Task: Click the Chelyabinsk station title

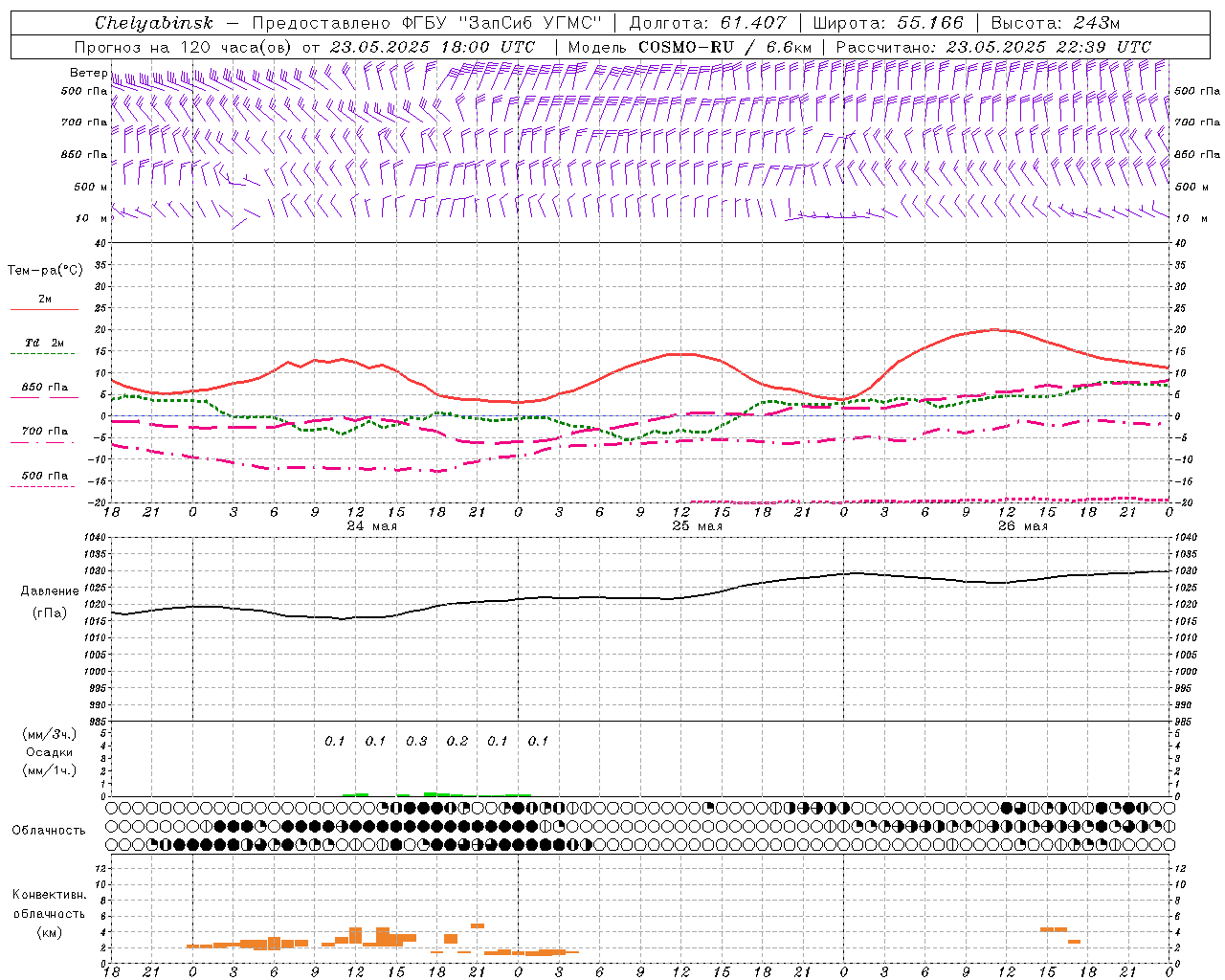Action: pyautogui.click(x=153, y=23)
